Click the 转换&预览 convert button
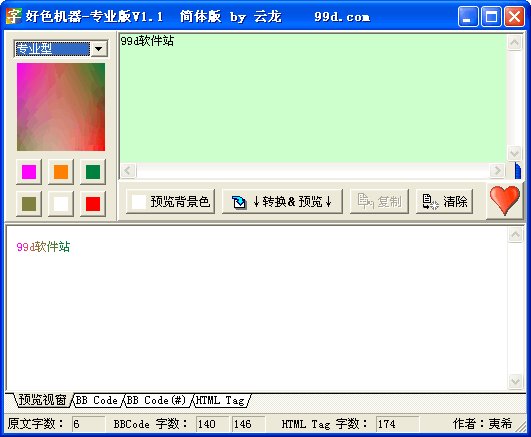This screenshot has width=531, height=437. (282, 202)
